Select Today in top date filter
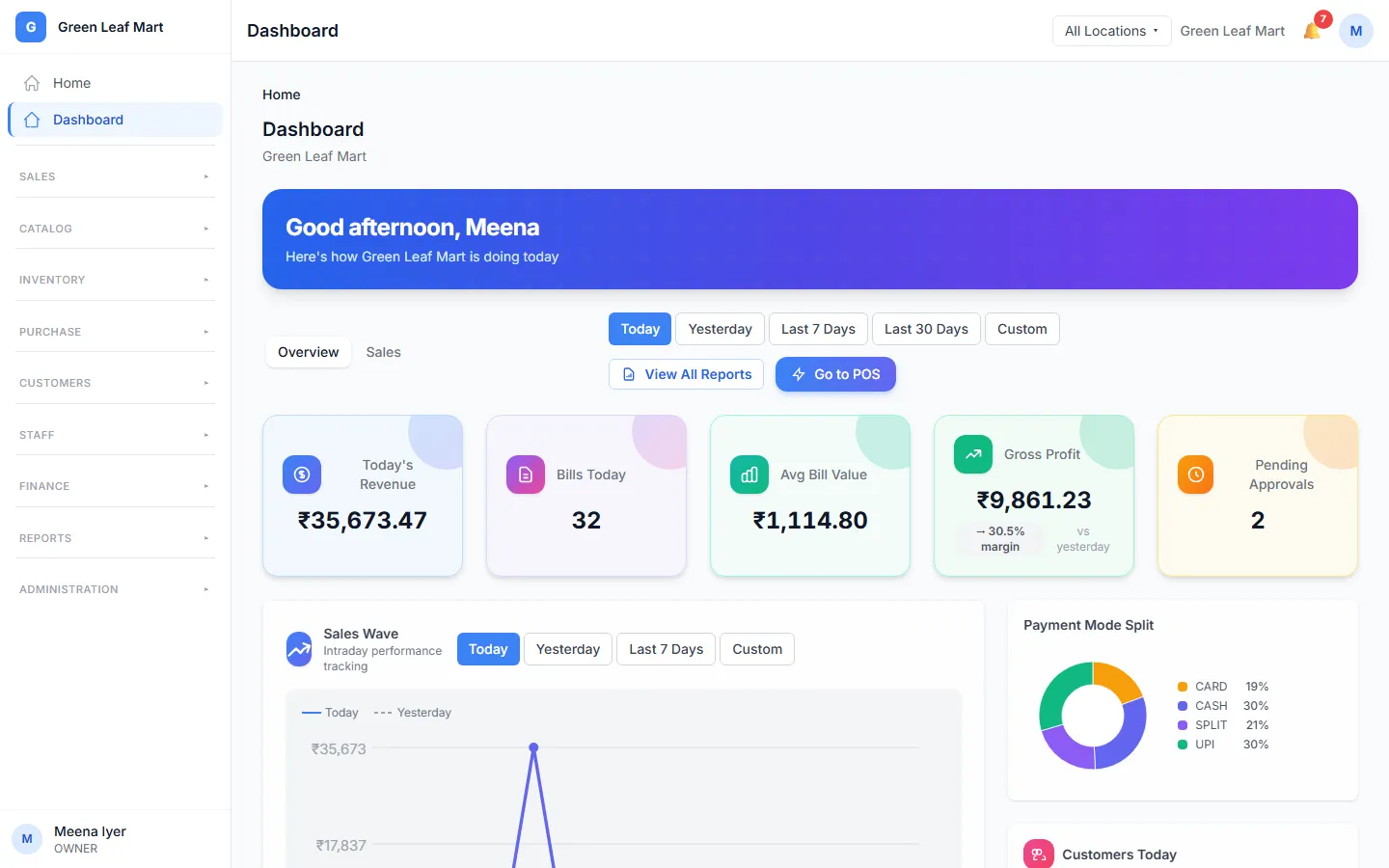Image resolution: width=1389 pixels, height=868 pixels. pos(640,329)
